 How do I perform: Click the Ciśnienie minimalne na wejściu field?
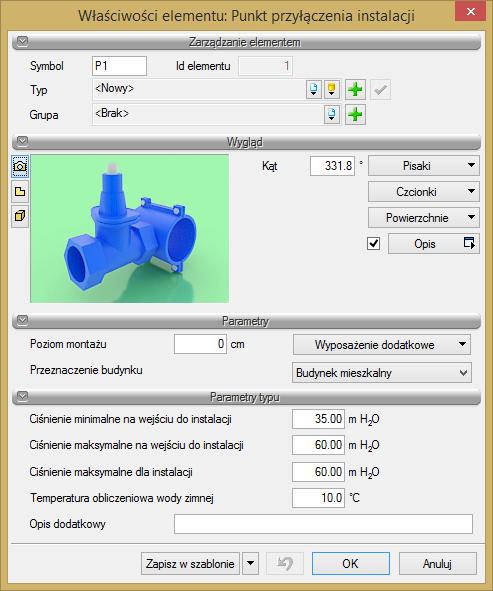click(318, 419)
